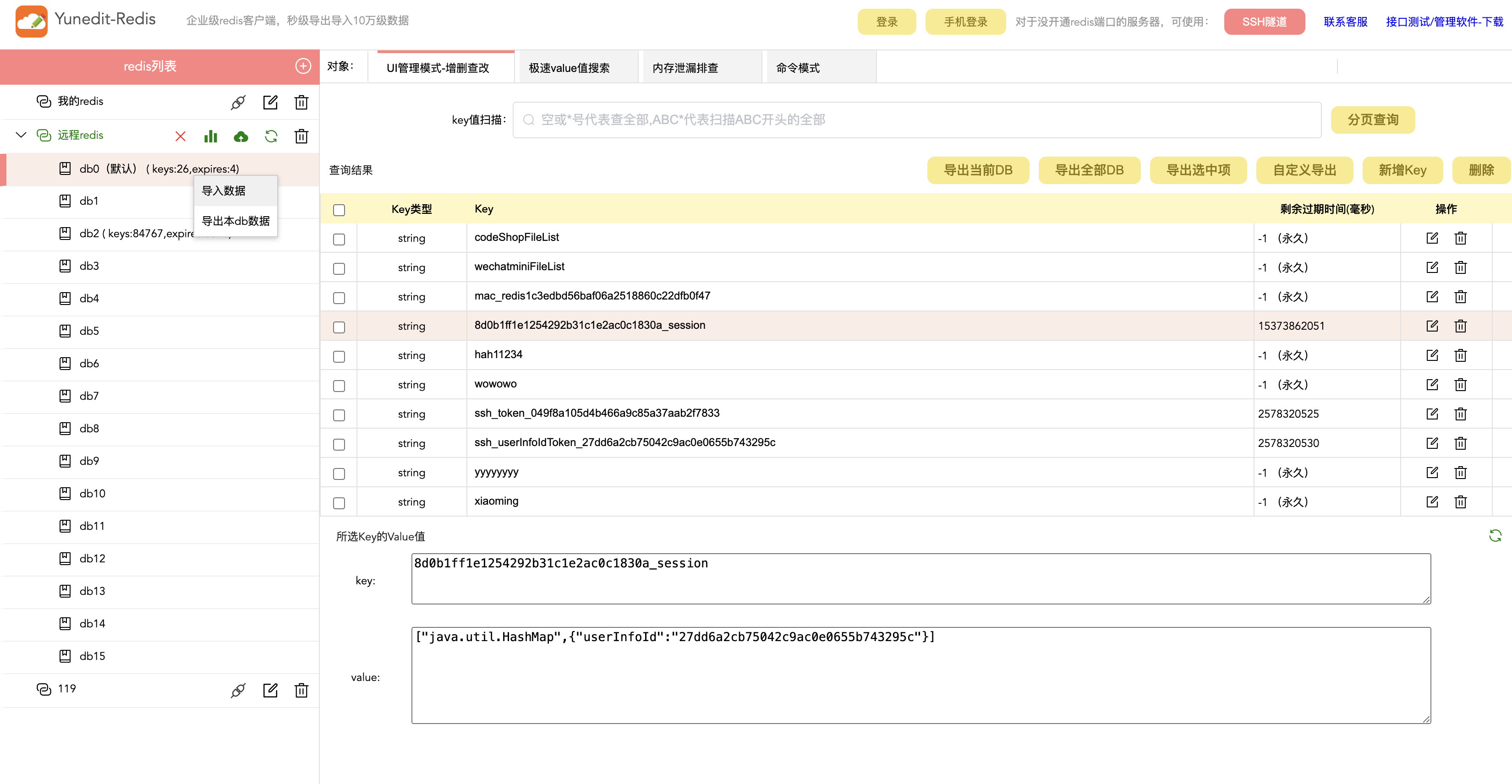Select the wowowo row checkbox
This screenshot has height=784, width=1512.
pyautogui.click(x=339, y=386)
